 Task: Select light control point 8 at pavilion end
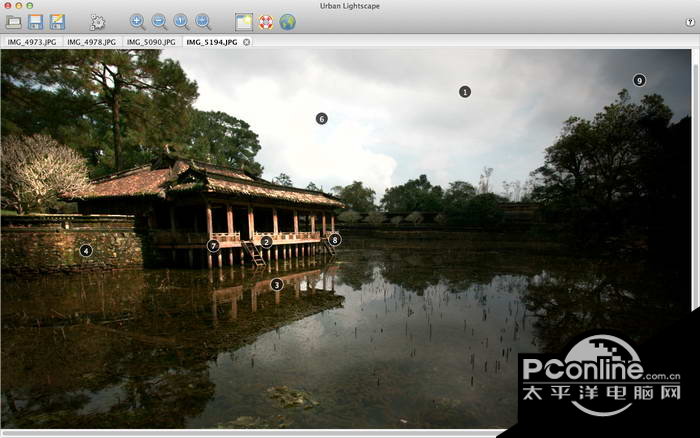click(335, 240)
